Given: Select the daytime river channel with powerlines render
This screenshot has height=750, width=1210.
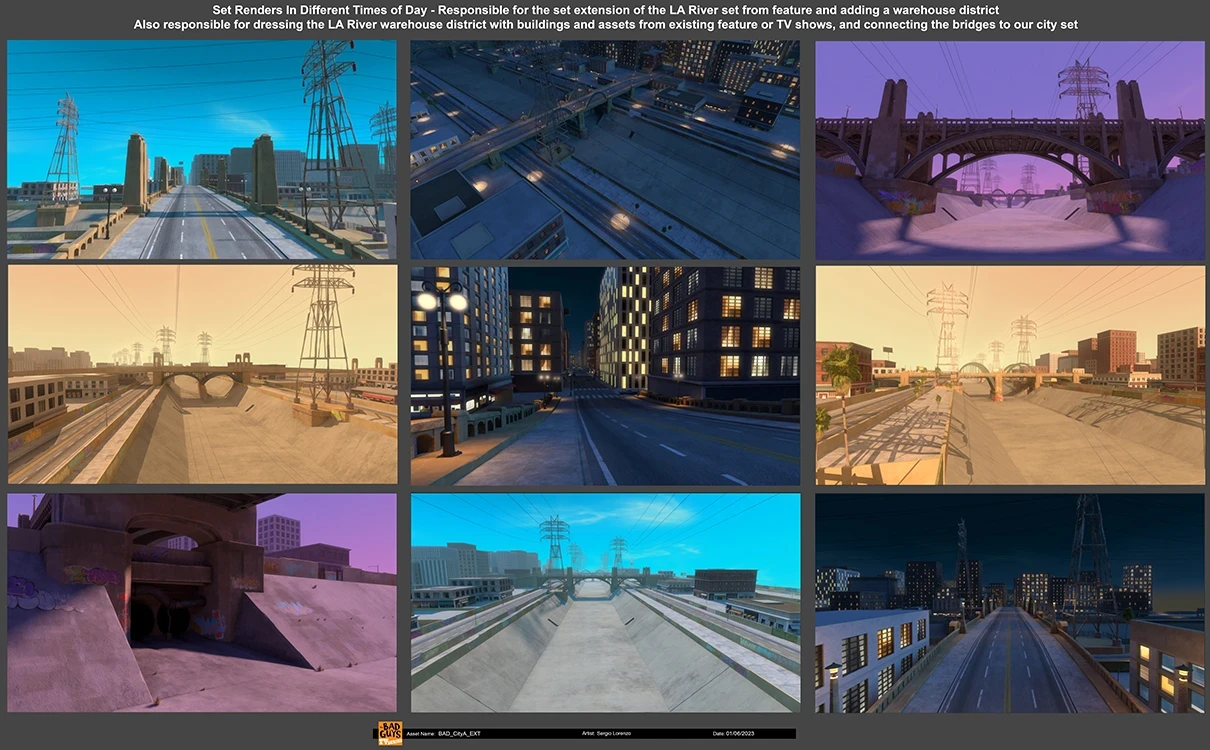Looking at the screenshot, I should coord(605,600).
